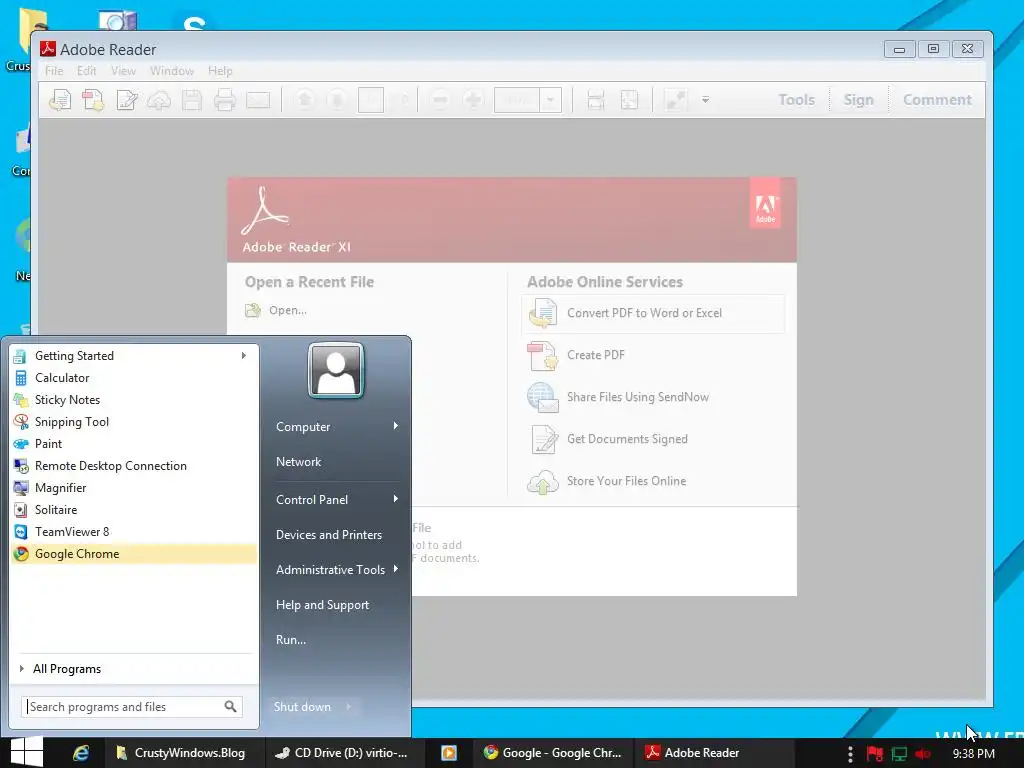Viewport: 1024px width, 768px height.
Task: Open Internet Explorer from taskbar
Action: click(x=80, y=753)
